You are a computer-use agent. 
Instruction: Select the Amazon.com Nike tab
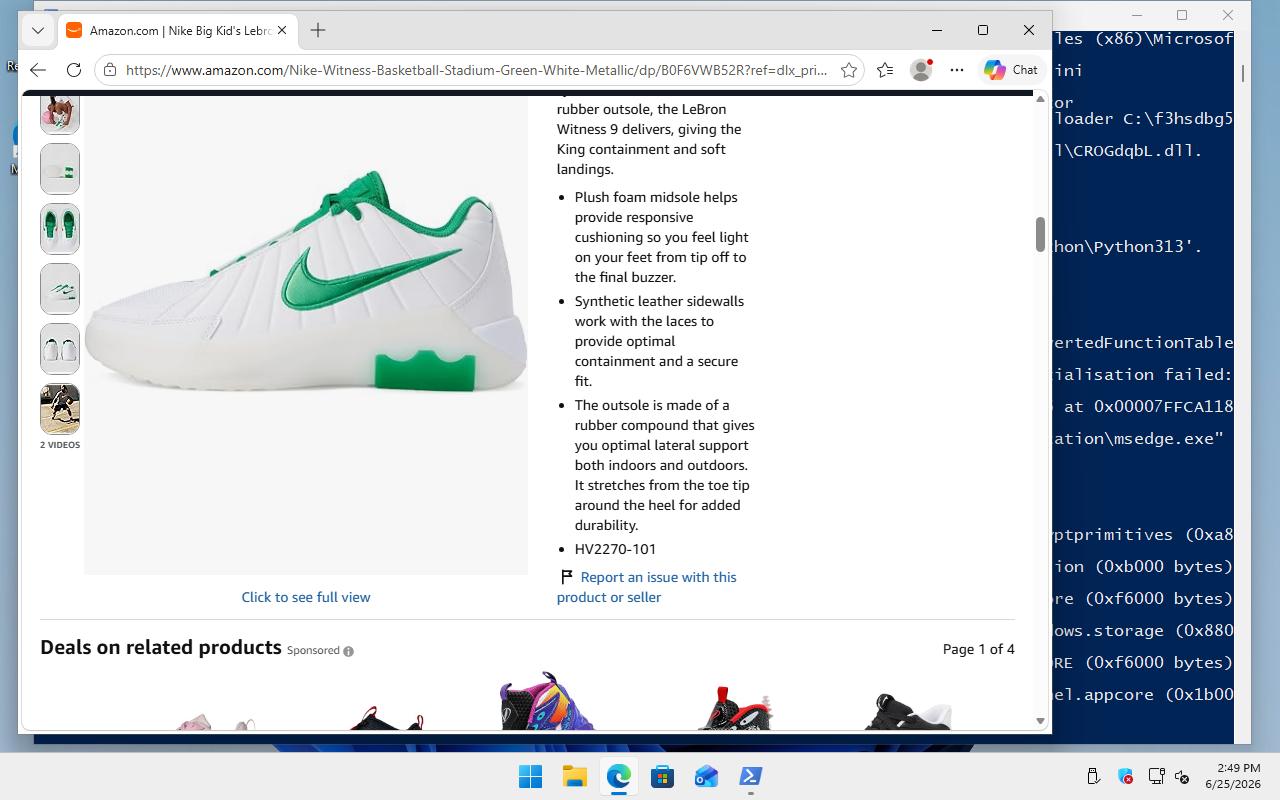(176, 30)
